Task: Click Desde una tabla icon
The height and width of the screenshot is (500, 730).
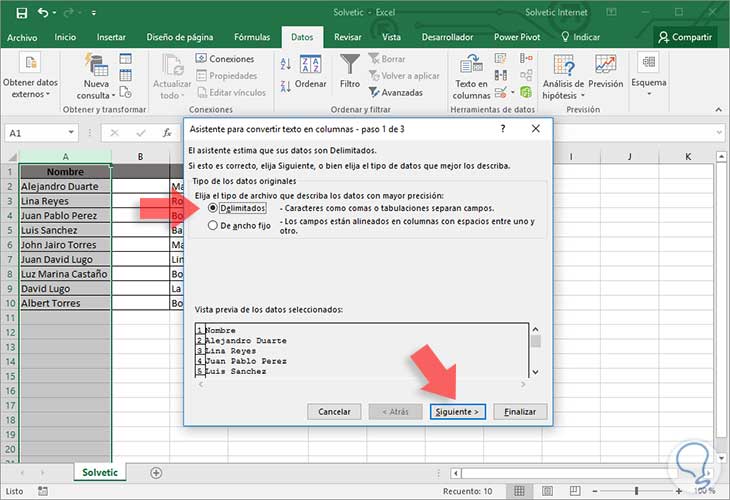Action: [126, 75]
